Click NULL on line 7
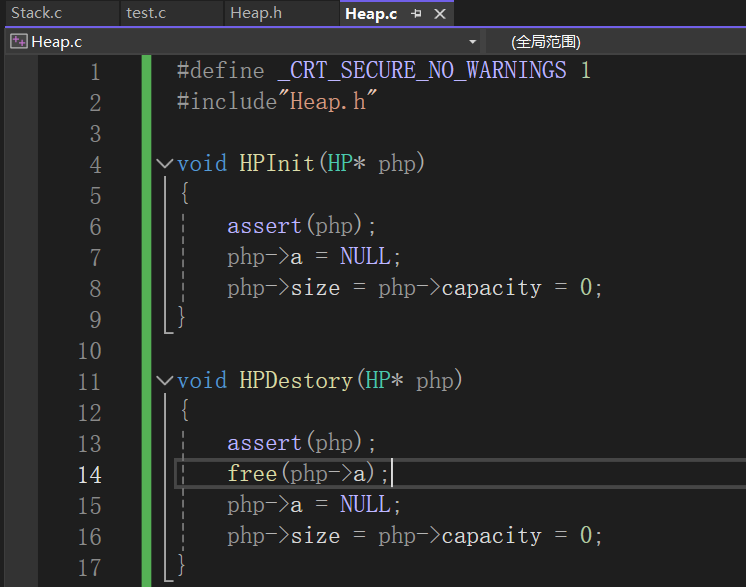This screenshot has width=746, height=587. 365,256
